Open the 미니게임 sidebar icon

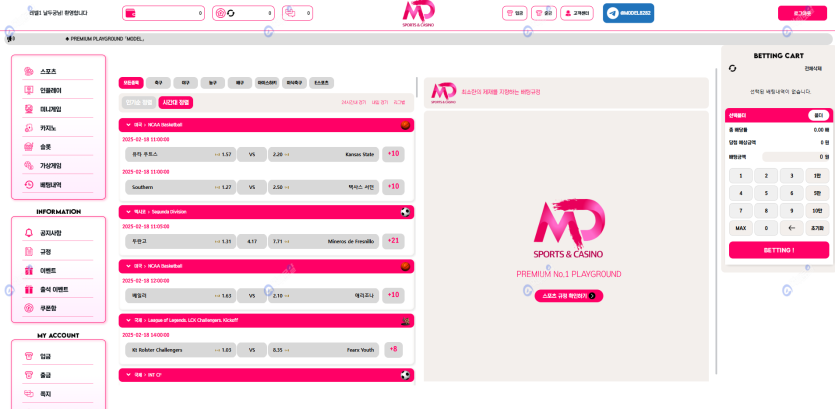tap(29, 109)
